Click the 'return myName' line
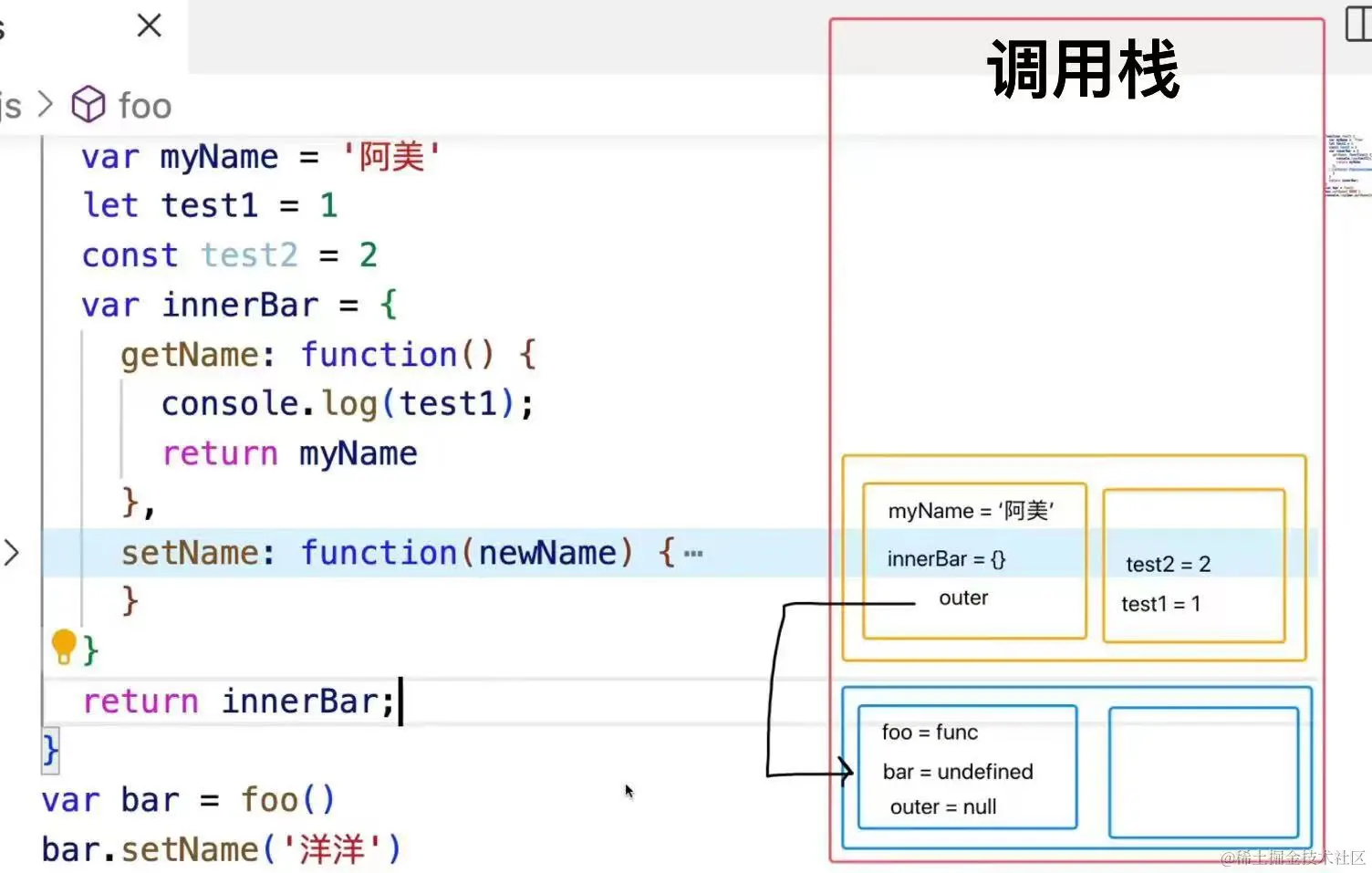 pos(290,453)
